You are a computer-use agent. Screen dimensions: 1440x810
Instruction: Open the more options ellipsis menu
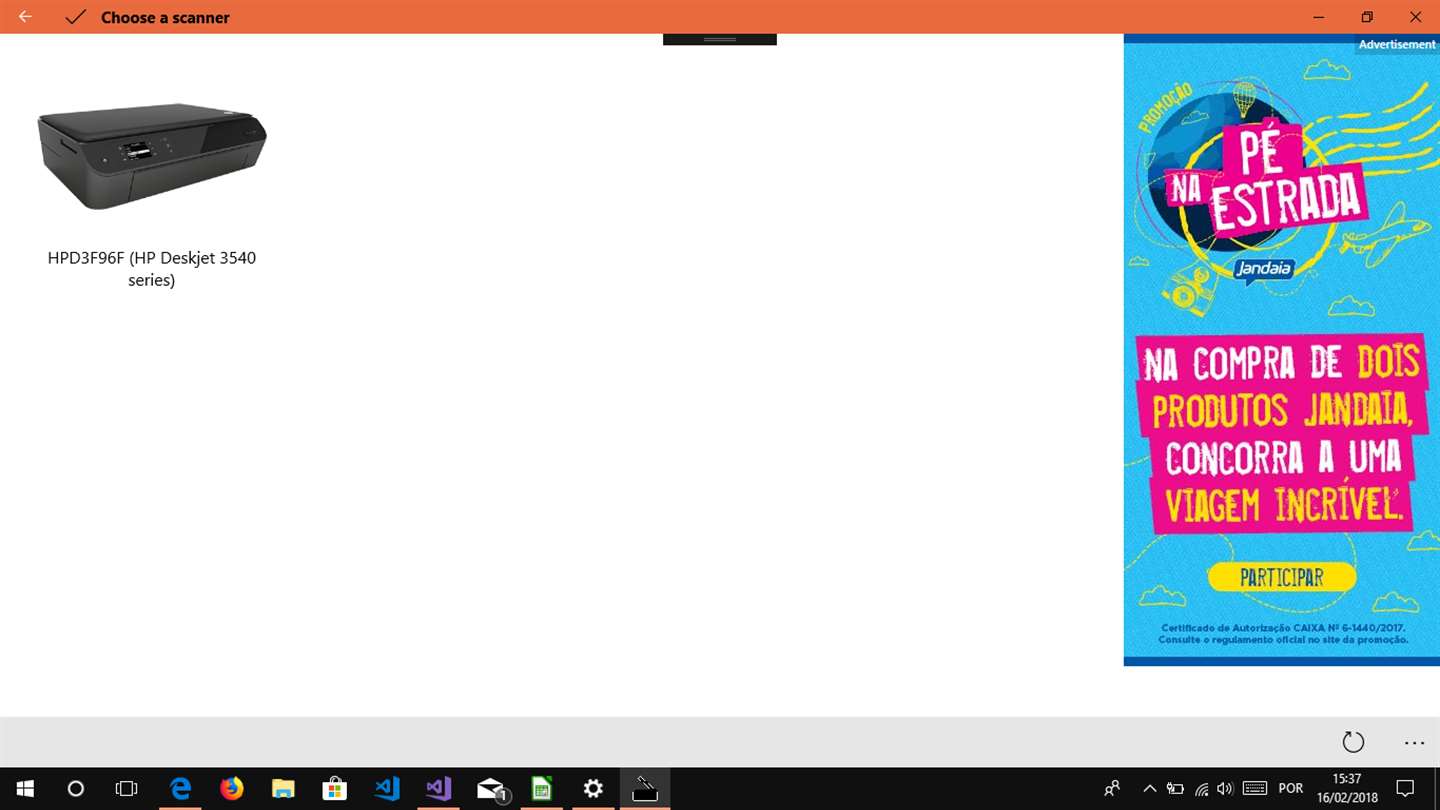(1414, 742)
